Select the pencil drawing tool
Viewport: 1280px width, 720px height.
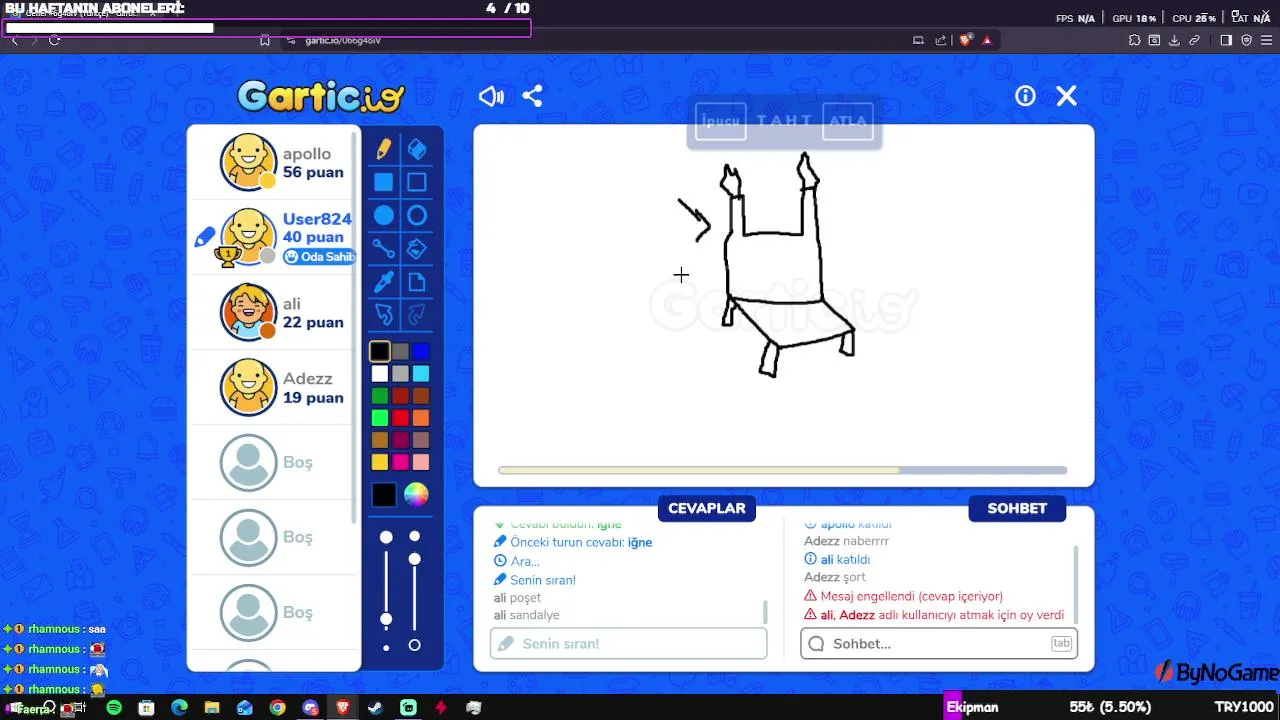384,149
